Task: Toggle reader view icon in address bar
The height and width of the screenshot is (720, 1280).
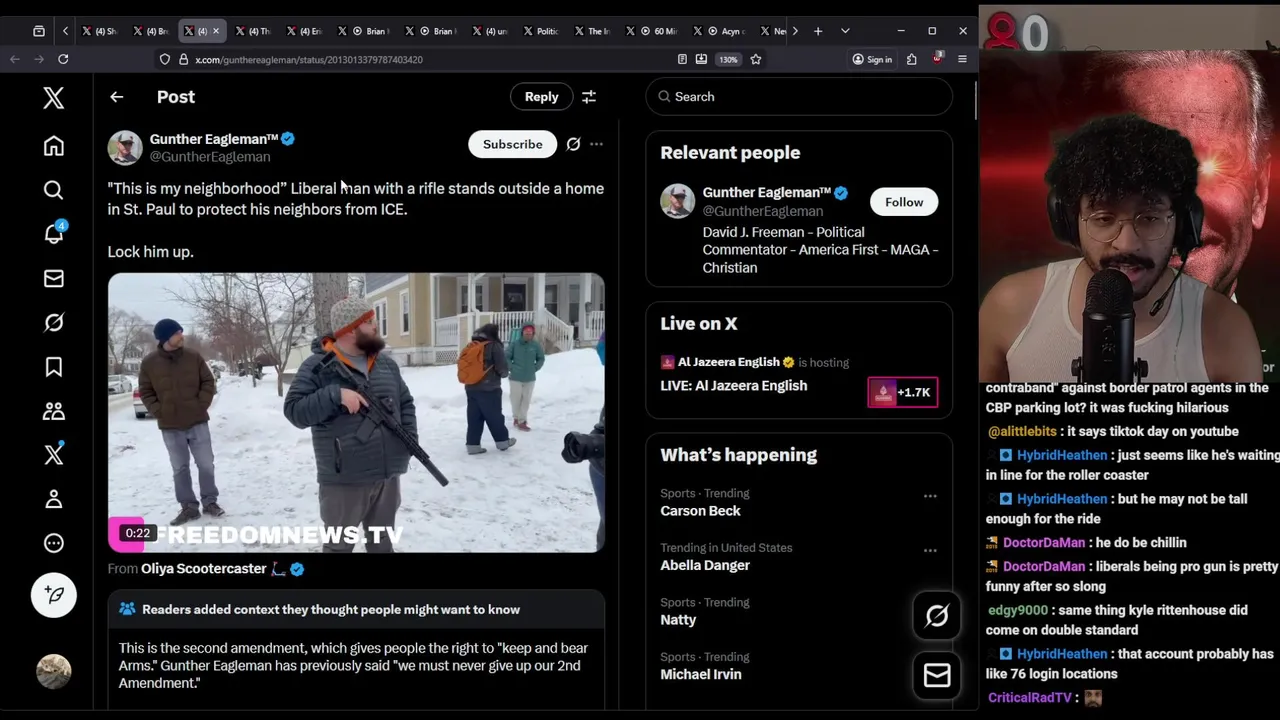Action: pyautogui.click(x=682, y=59)
